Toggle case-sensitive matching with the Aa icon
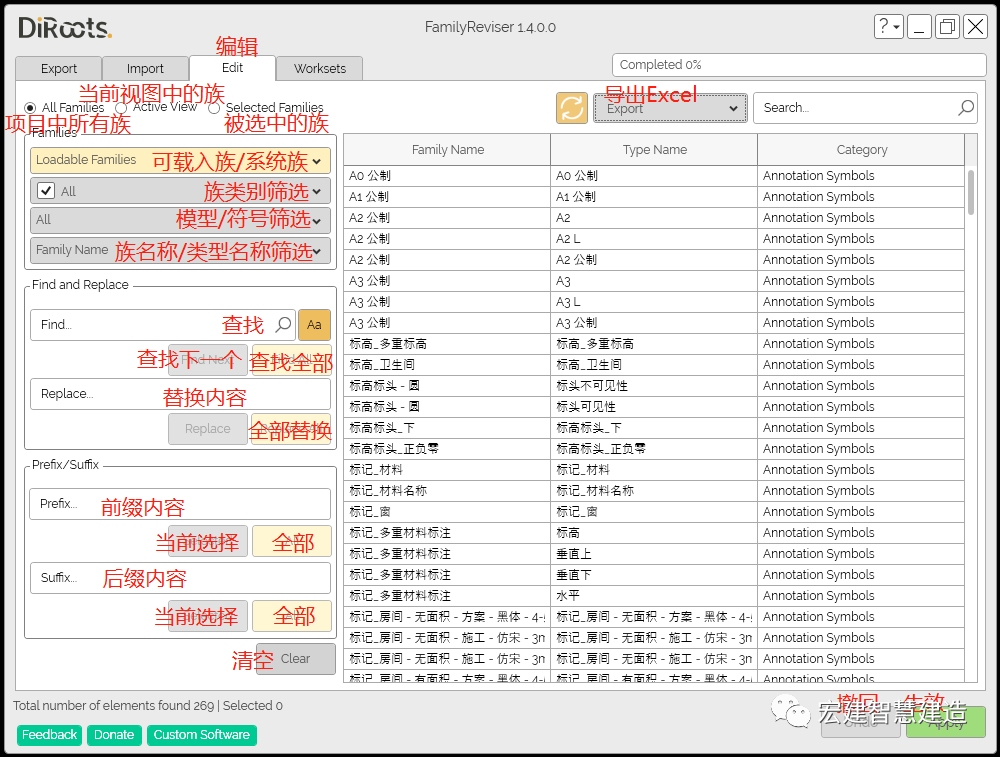1000x757 pixels. 315,324
